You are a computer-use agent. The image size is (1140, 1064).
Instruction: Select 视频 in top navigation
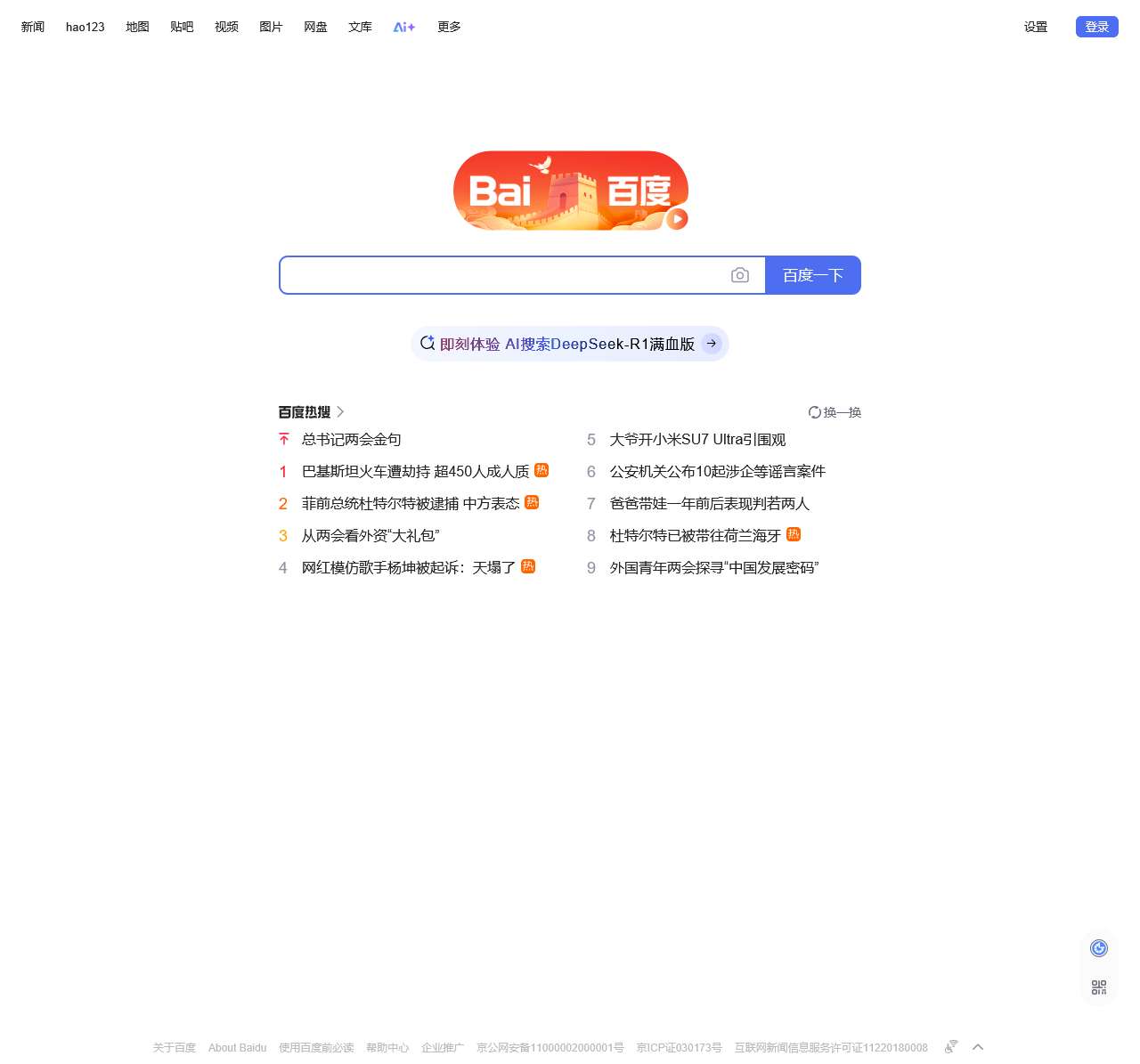tap(226, 27)
